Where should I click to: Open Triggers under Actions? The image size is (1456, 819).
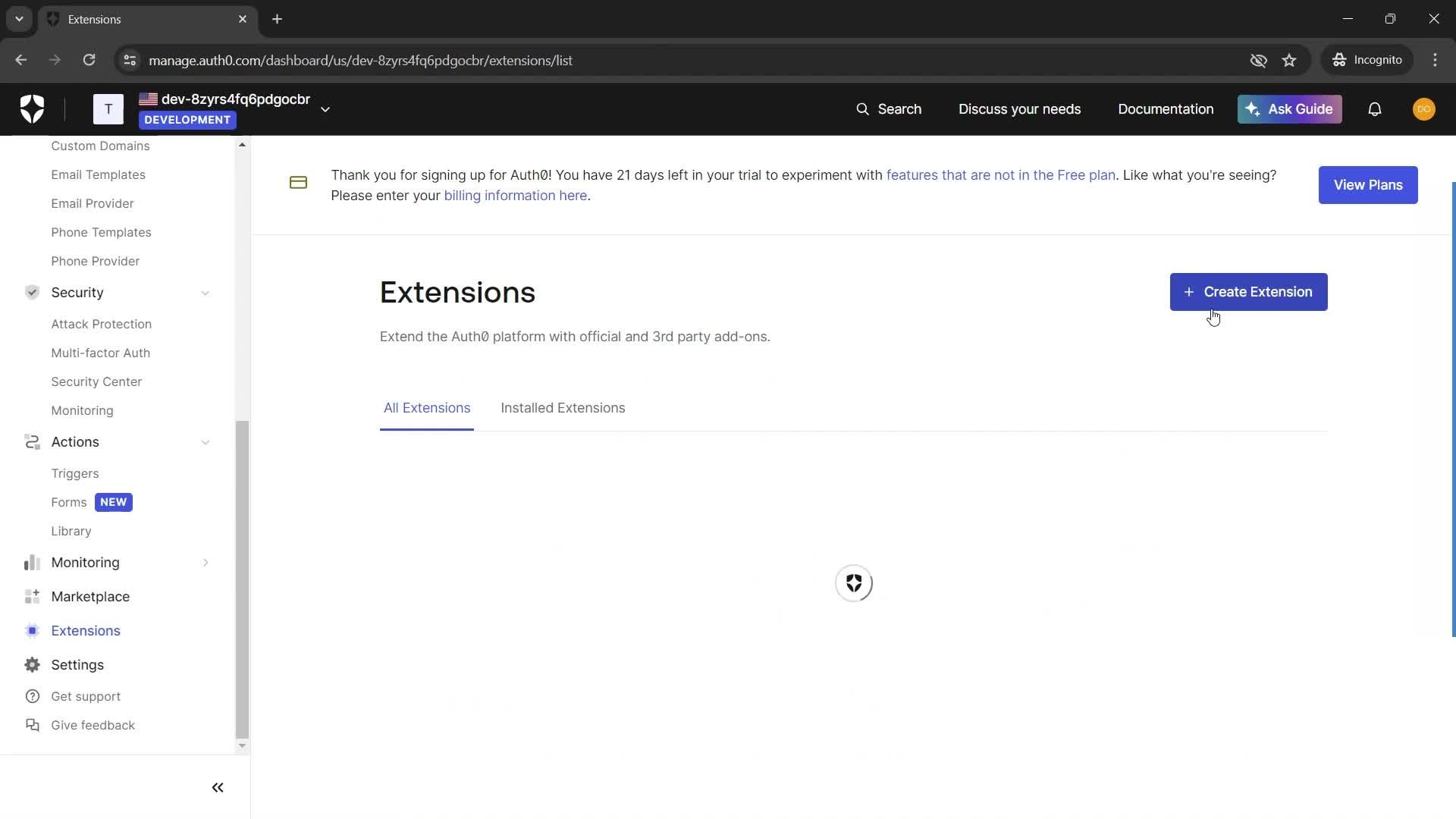pos(74,474)
